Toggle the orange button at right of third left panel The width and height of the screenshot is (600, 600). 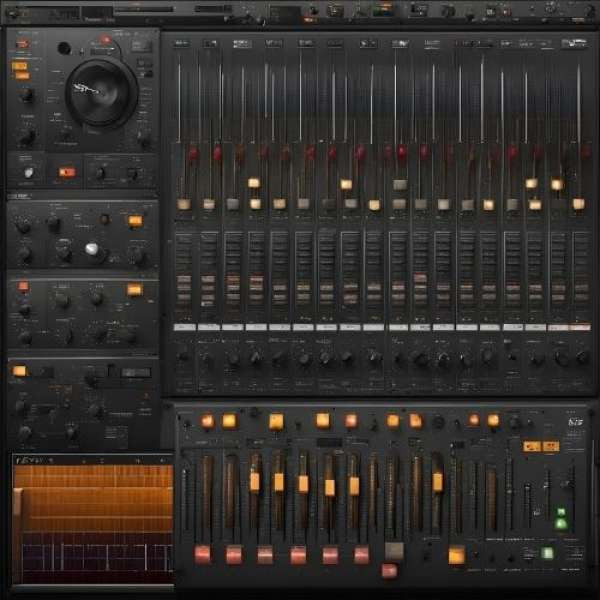134,289
